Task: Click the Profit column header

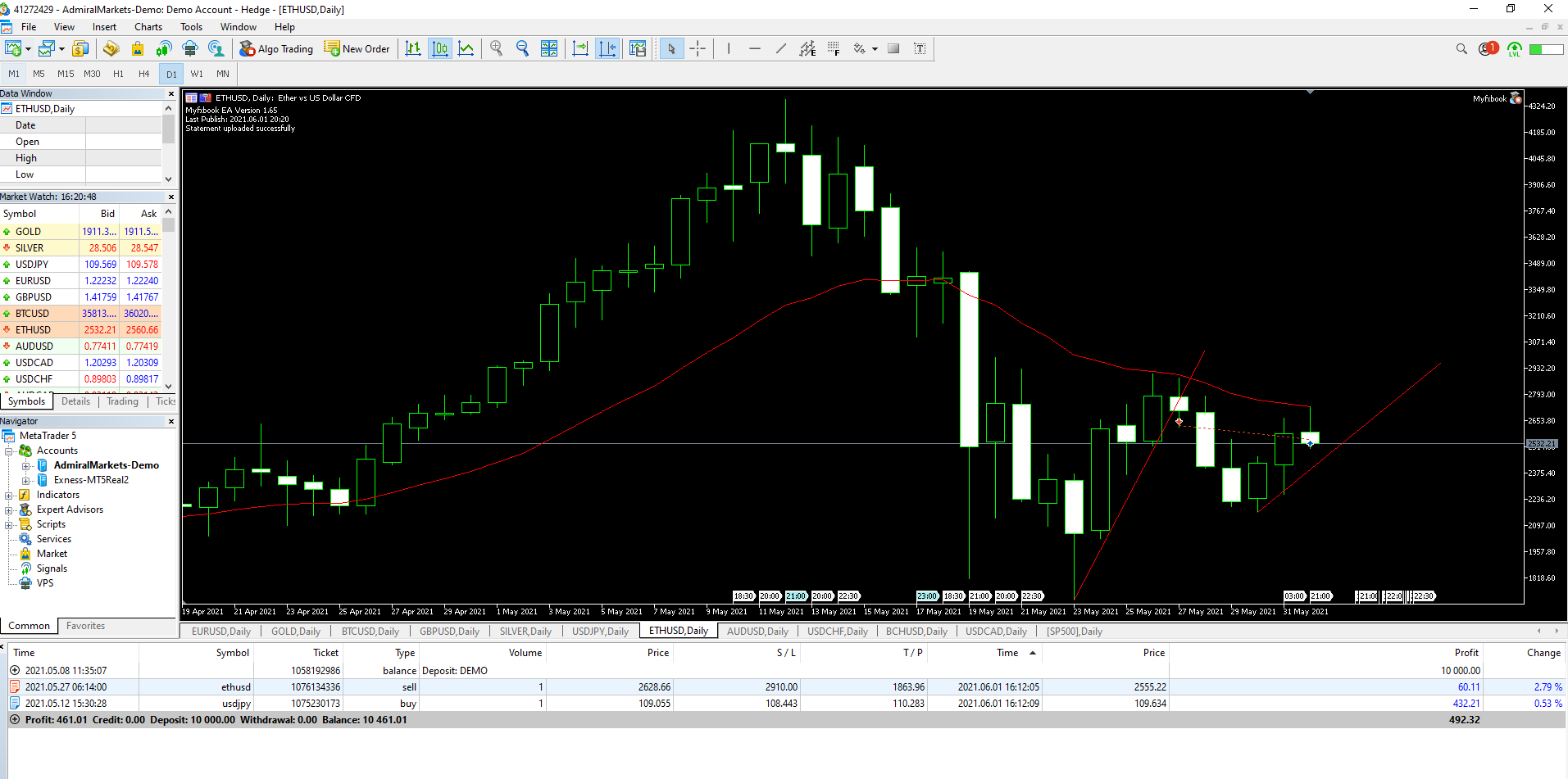Action: pos(1466,653)
